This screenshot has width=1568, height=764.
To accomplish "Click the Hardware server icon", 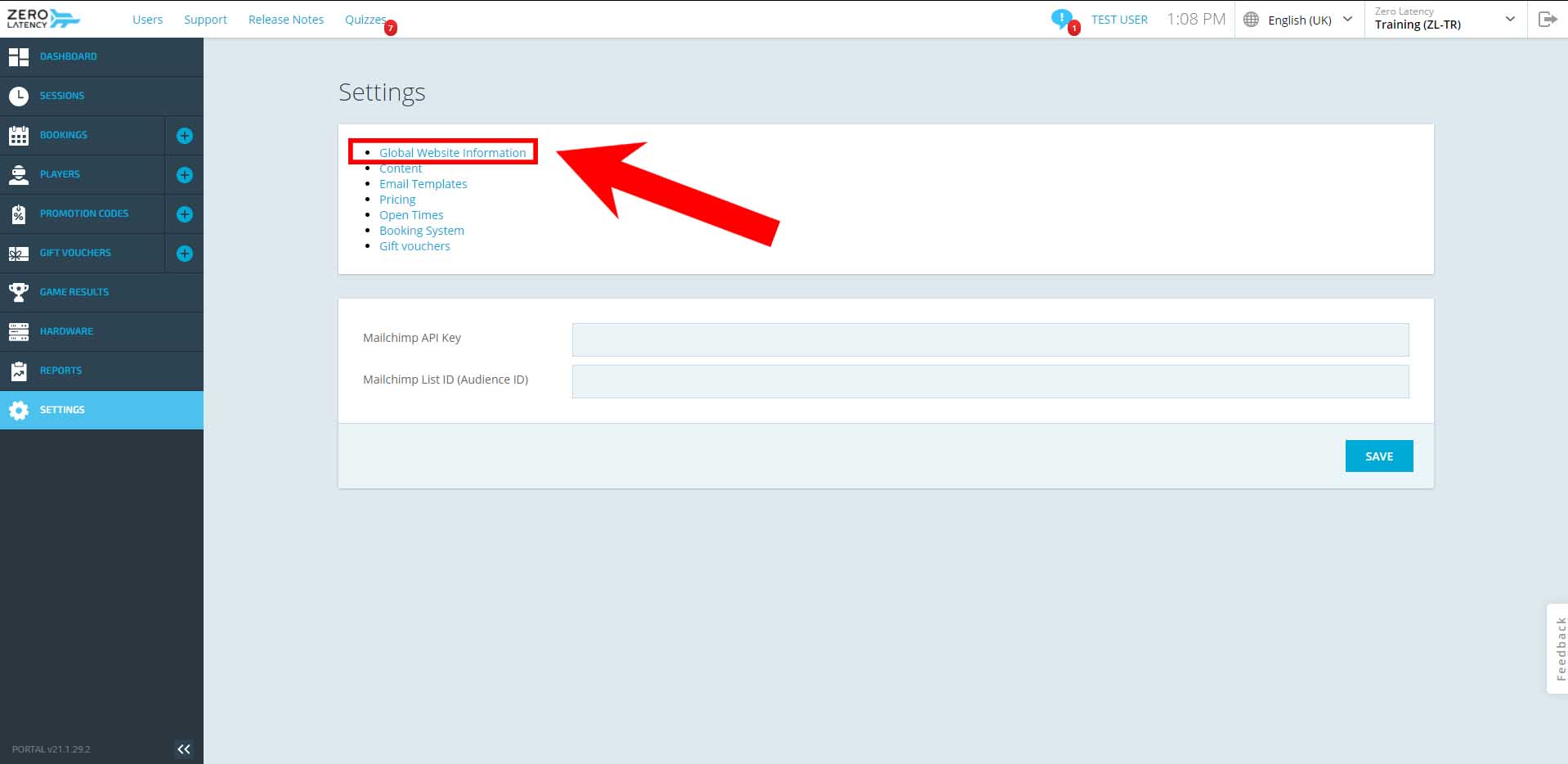I will 19,331.
